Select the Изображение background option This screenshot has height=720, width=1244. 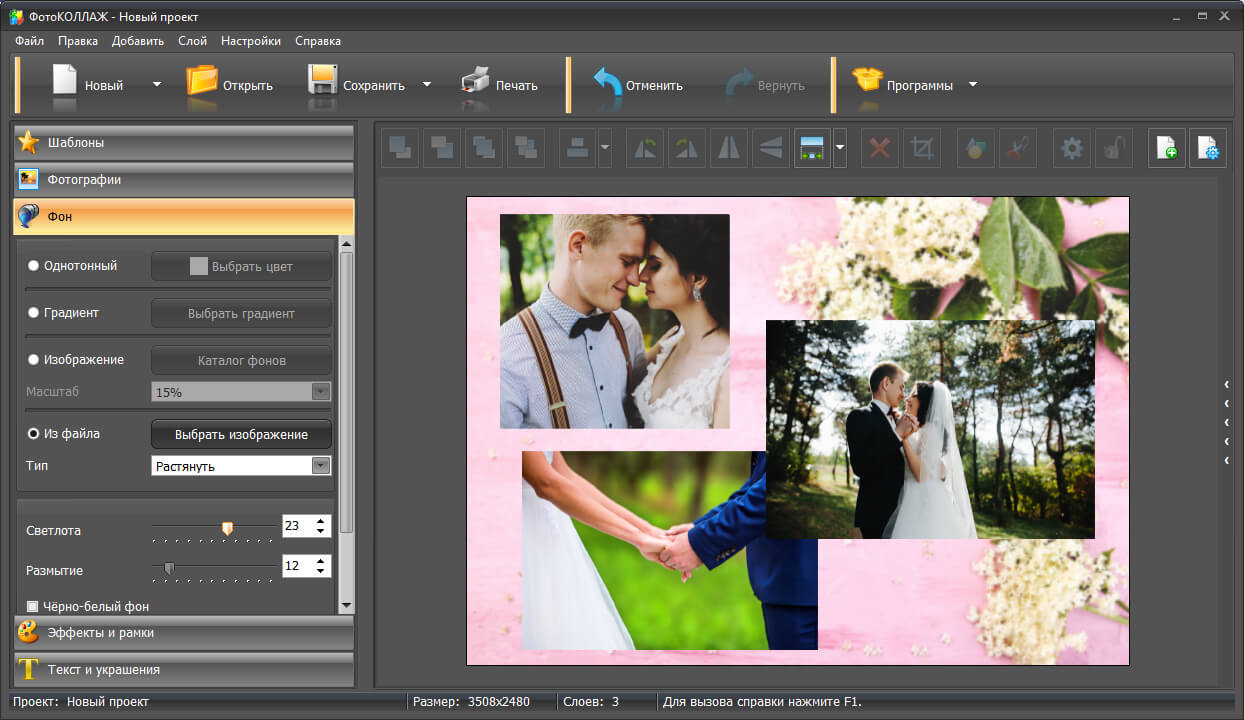click(76, 360)
